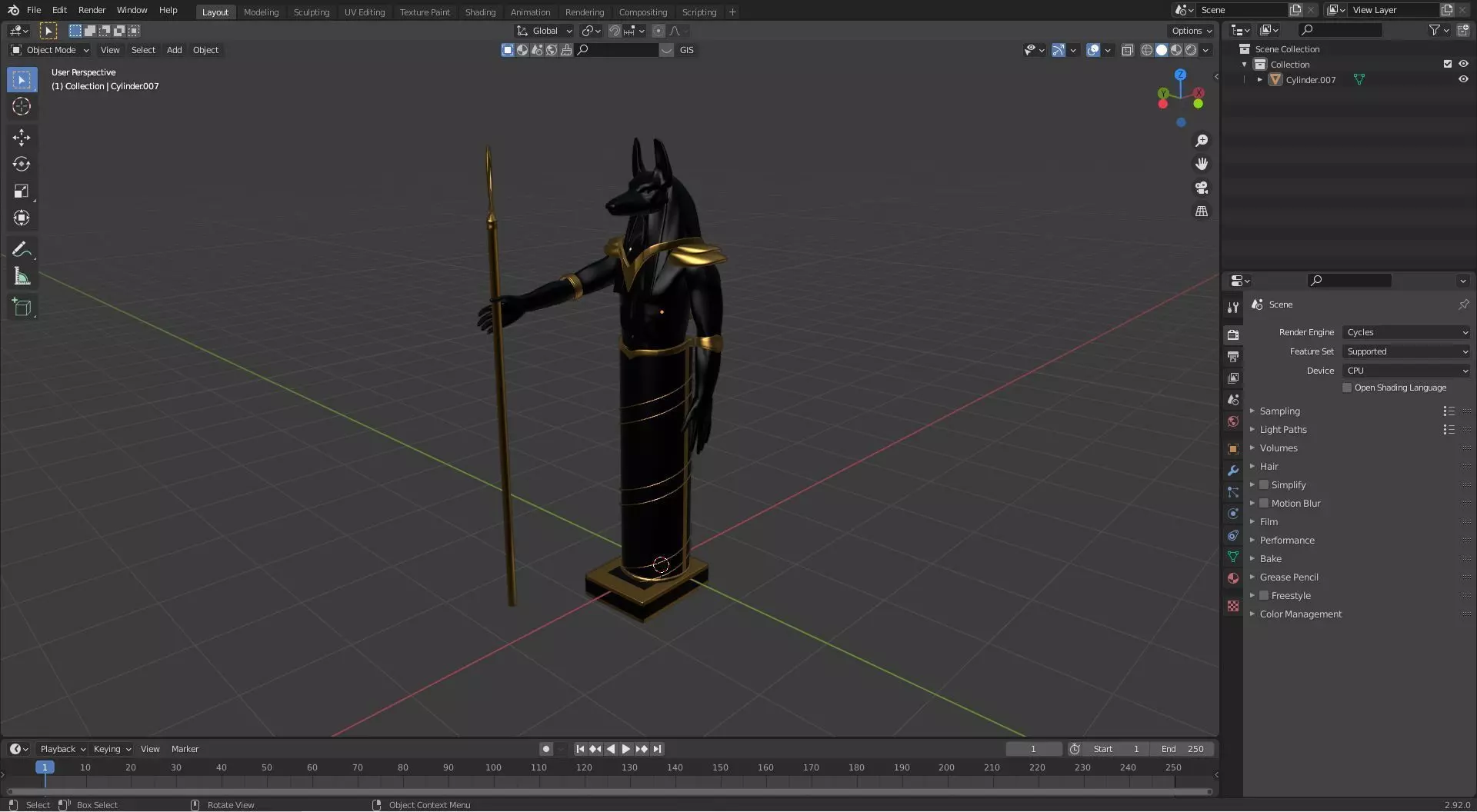Switch to Wireframe viewport shading
The height and width of the screenshot is (812, 1477).
point(1146,50)
